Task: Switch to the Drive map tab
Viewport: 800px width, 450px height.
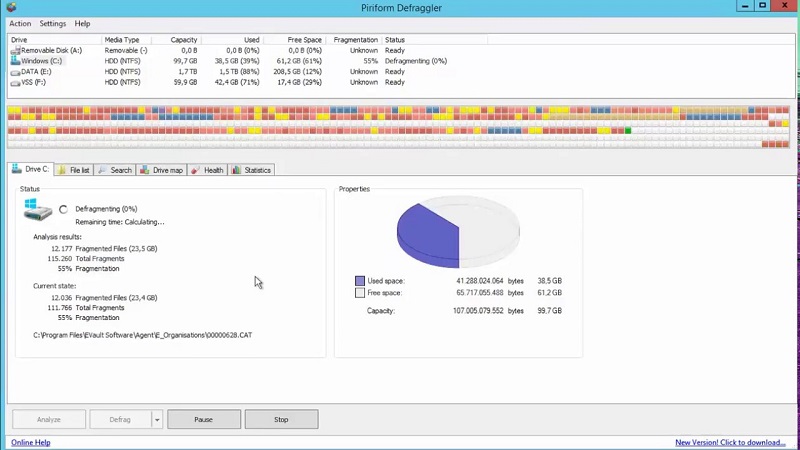Action: coord(162,170)
